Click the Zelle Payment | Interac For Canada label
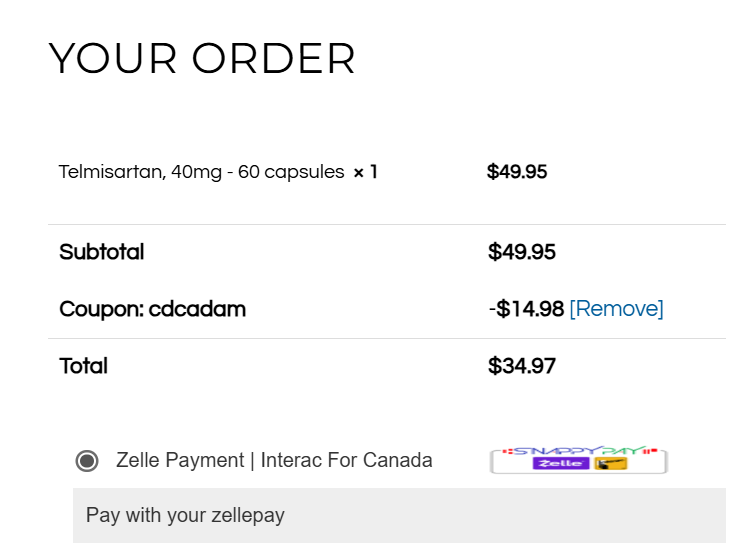Screen dimensions: 749x555 click(x=274, y=461)
